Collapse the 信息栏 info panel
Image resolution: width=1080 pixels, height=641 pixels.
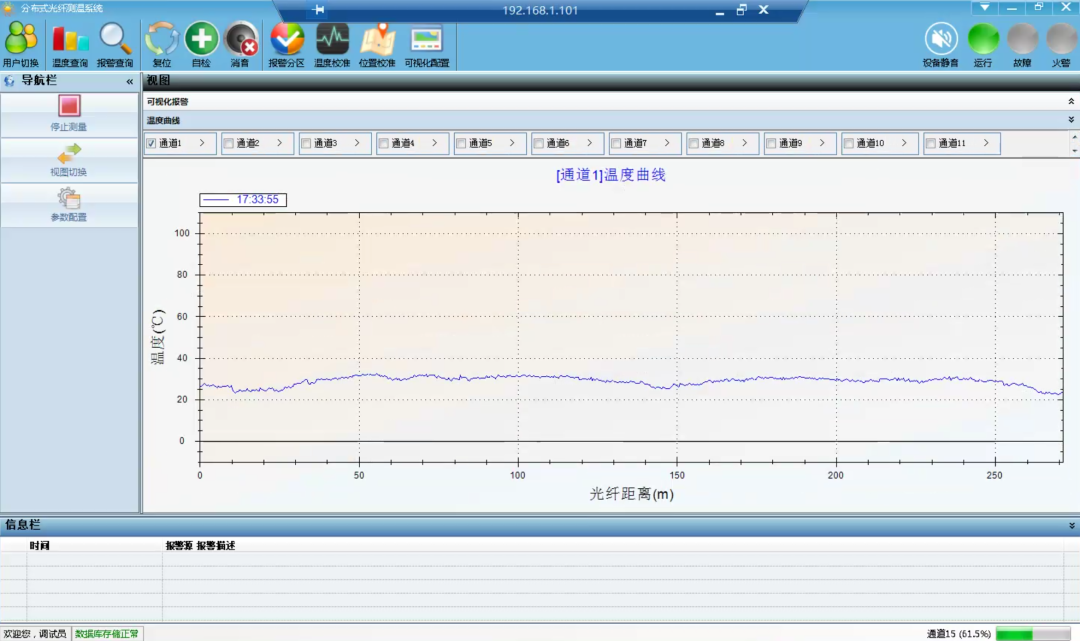point(1072,525)
